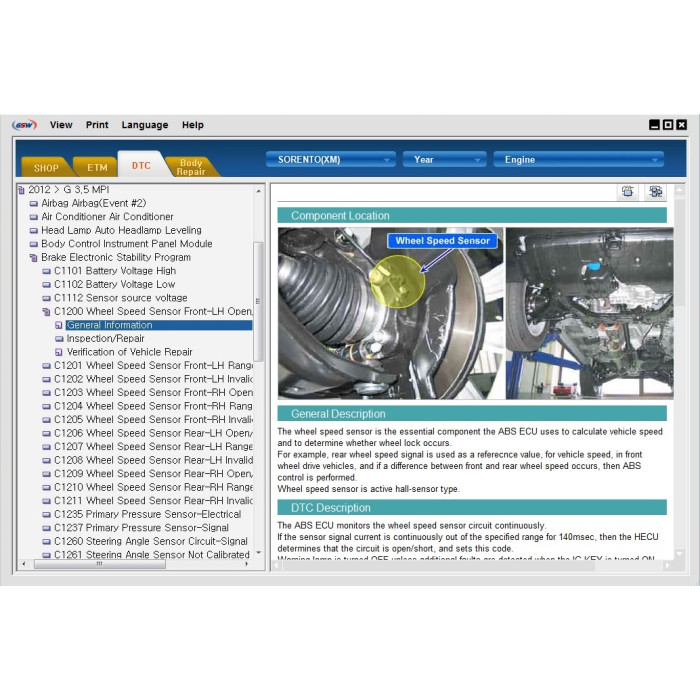The image size is (700, 700).
Task: Click the tree horizontal scroll-left arrow
Action: [x=24, y=564]
